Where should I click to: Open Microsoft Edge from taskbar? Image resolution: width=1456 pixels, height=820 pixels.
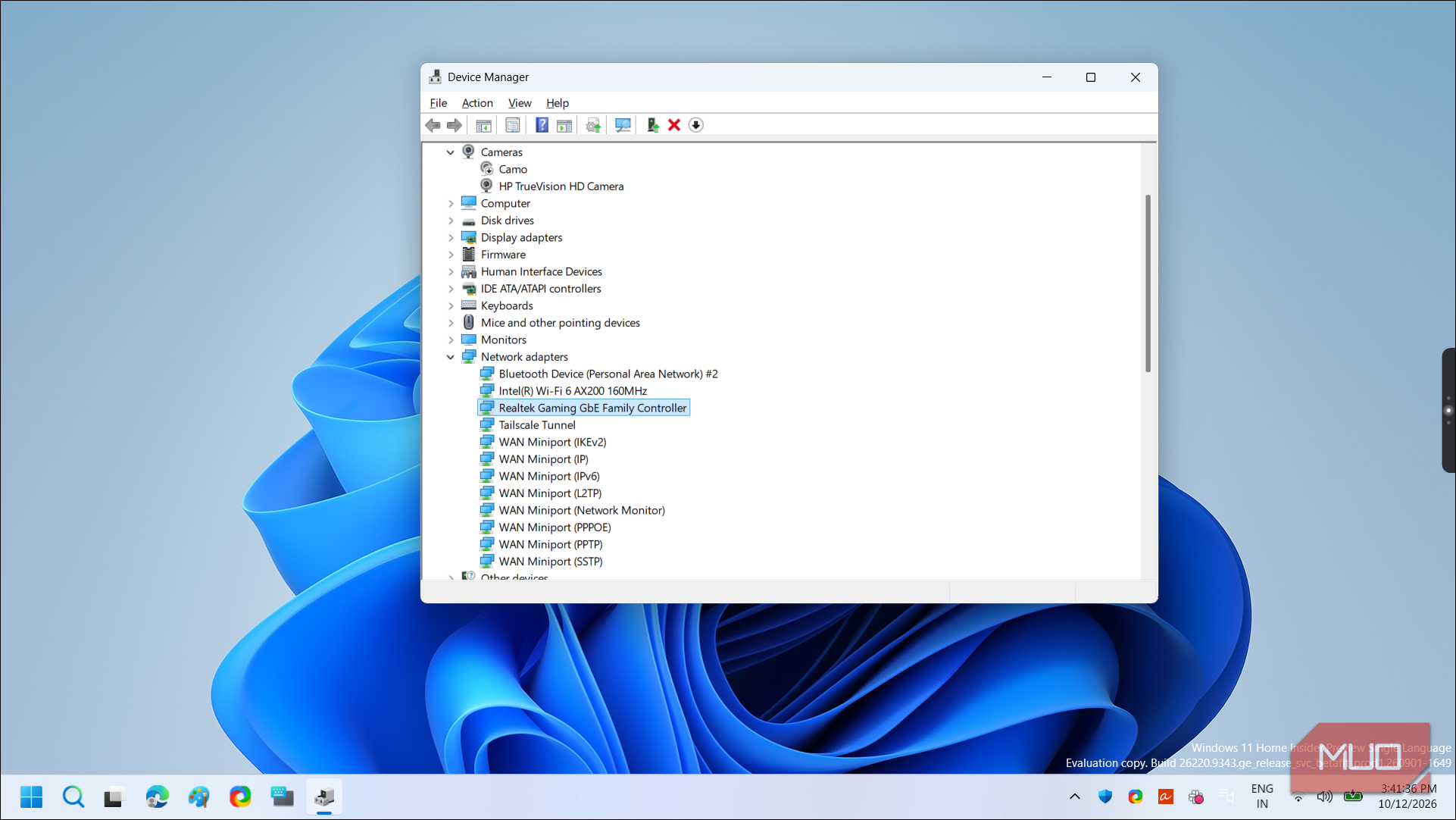click(157, 797)
